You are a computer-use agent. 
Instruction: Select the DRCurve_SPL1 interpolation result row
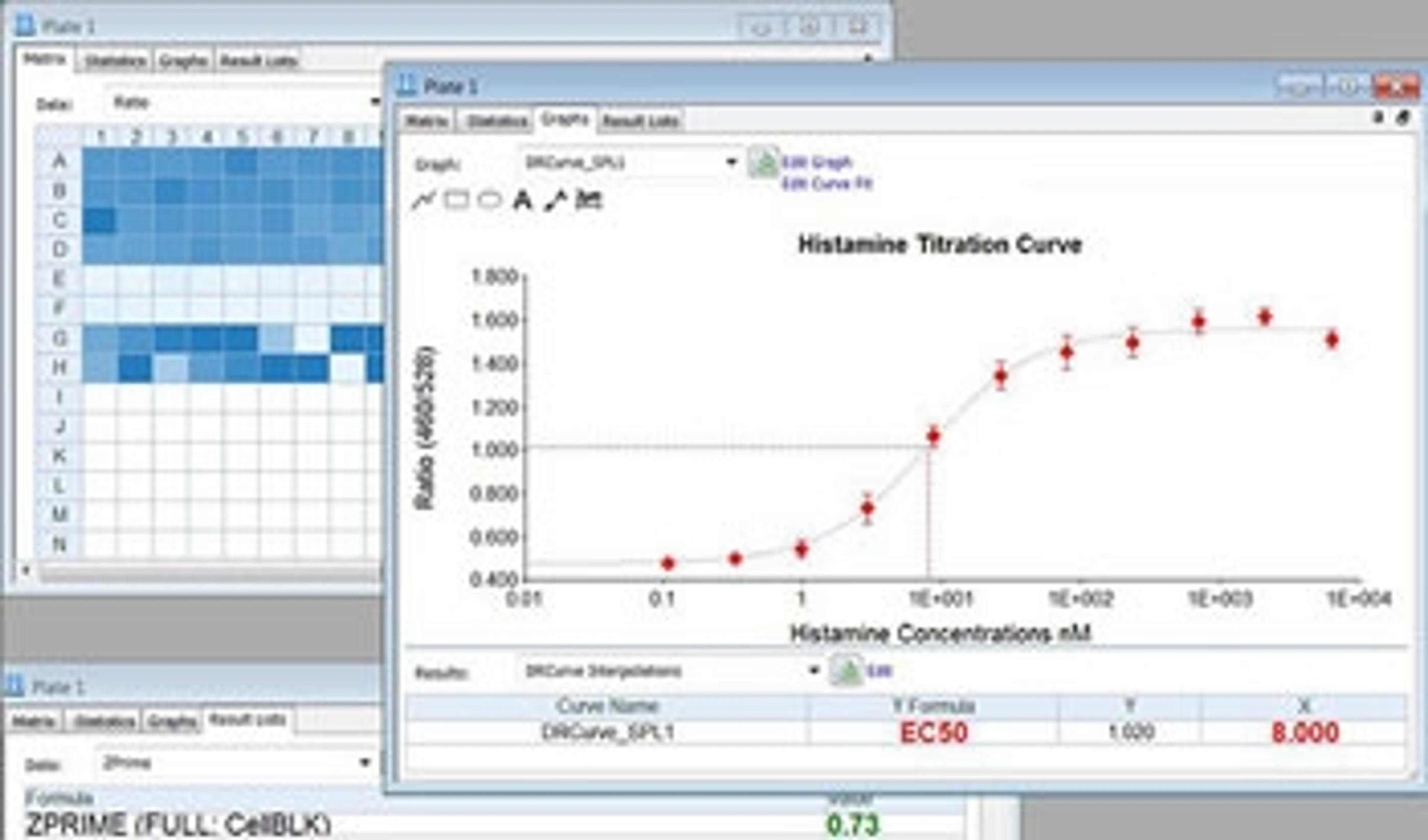coord(608,733)
